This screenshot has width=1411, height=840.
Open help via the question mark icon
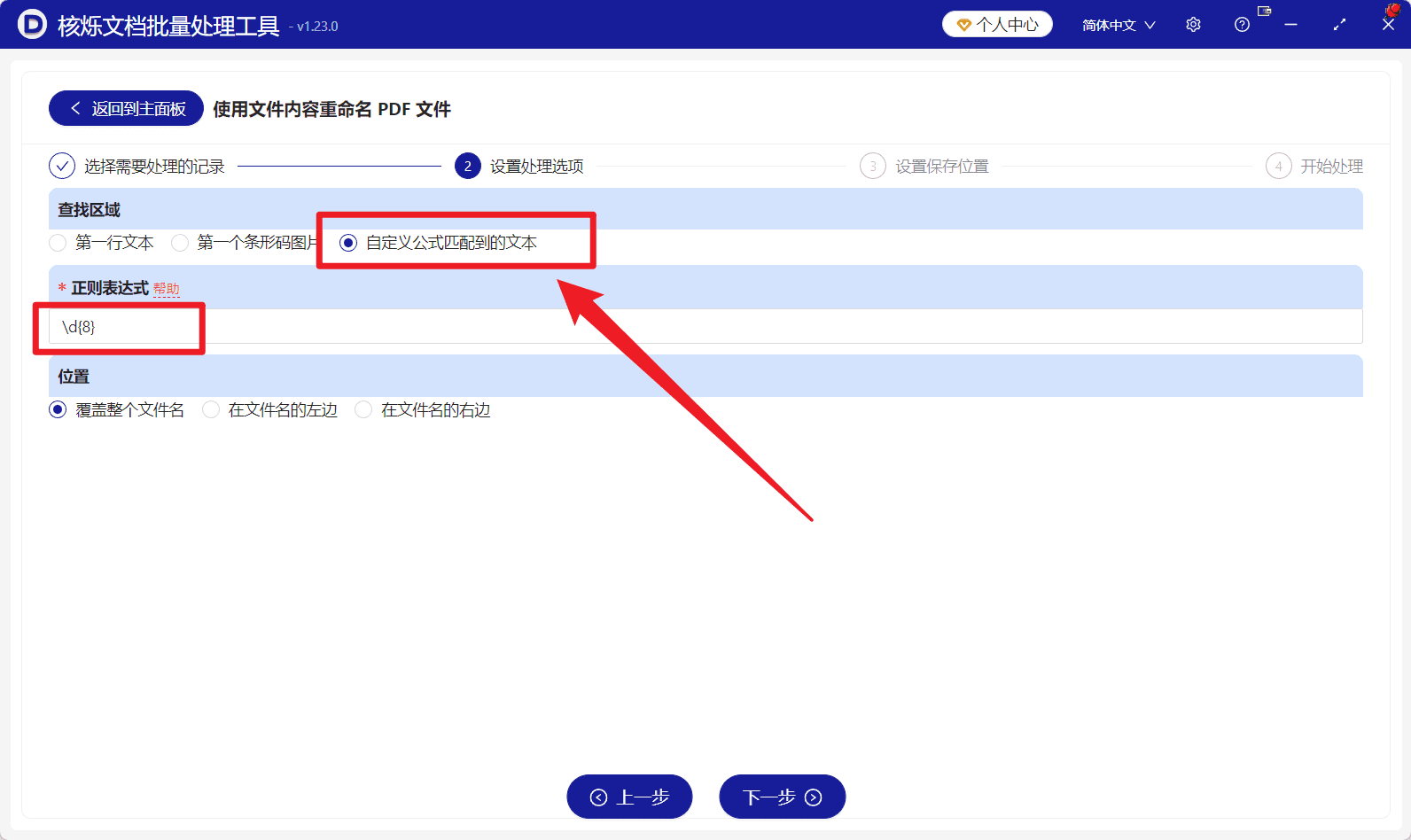pyautogui.click(x=1242, y=25)
